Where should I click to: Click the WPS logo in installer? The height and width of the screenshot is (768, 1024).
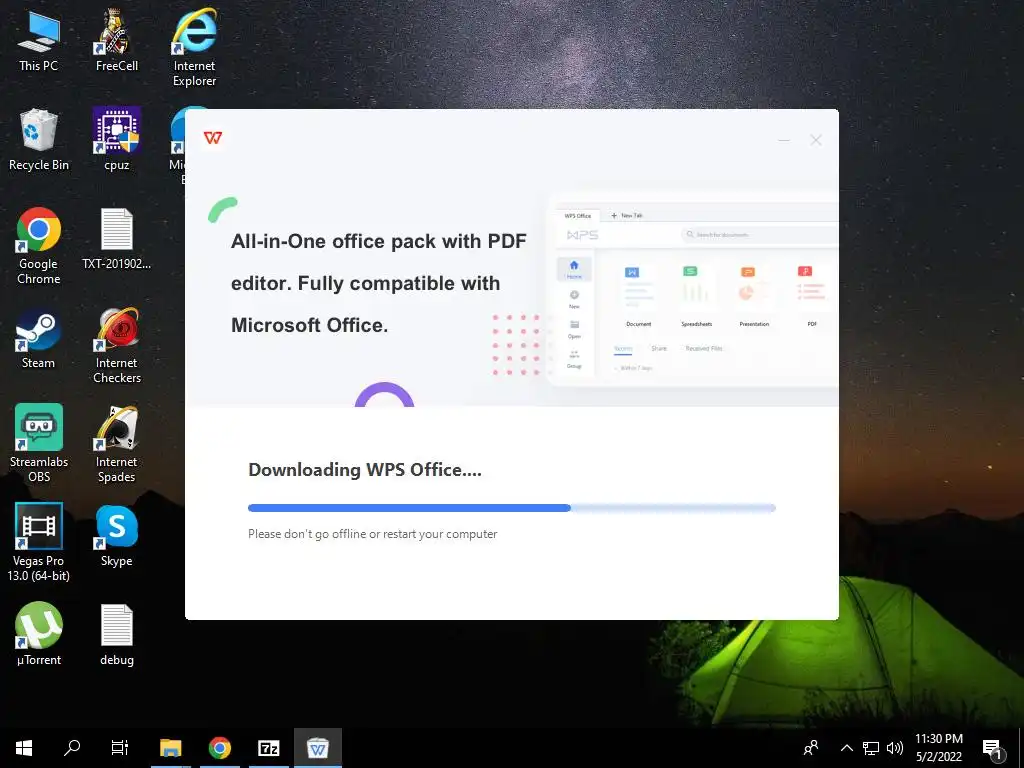213,138
